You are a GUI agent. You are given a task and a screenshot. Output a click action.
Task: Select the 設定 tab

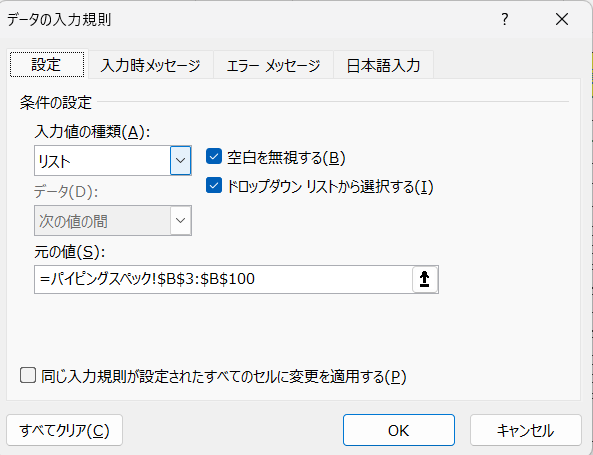click(47, 65)
